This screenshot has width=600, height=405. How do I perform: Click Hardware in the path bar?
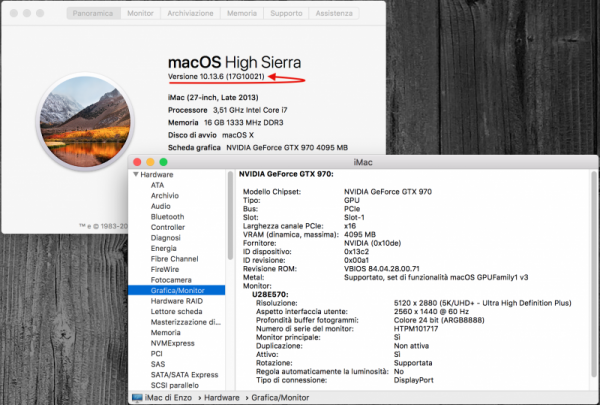[222, 398]
